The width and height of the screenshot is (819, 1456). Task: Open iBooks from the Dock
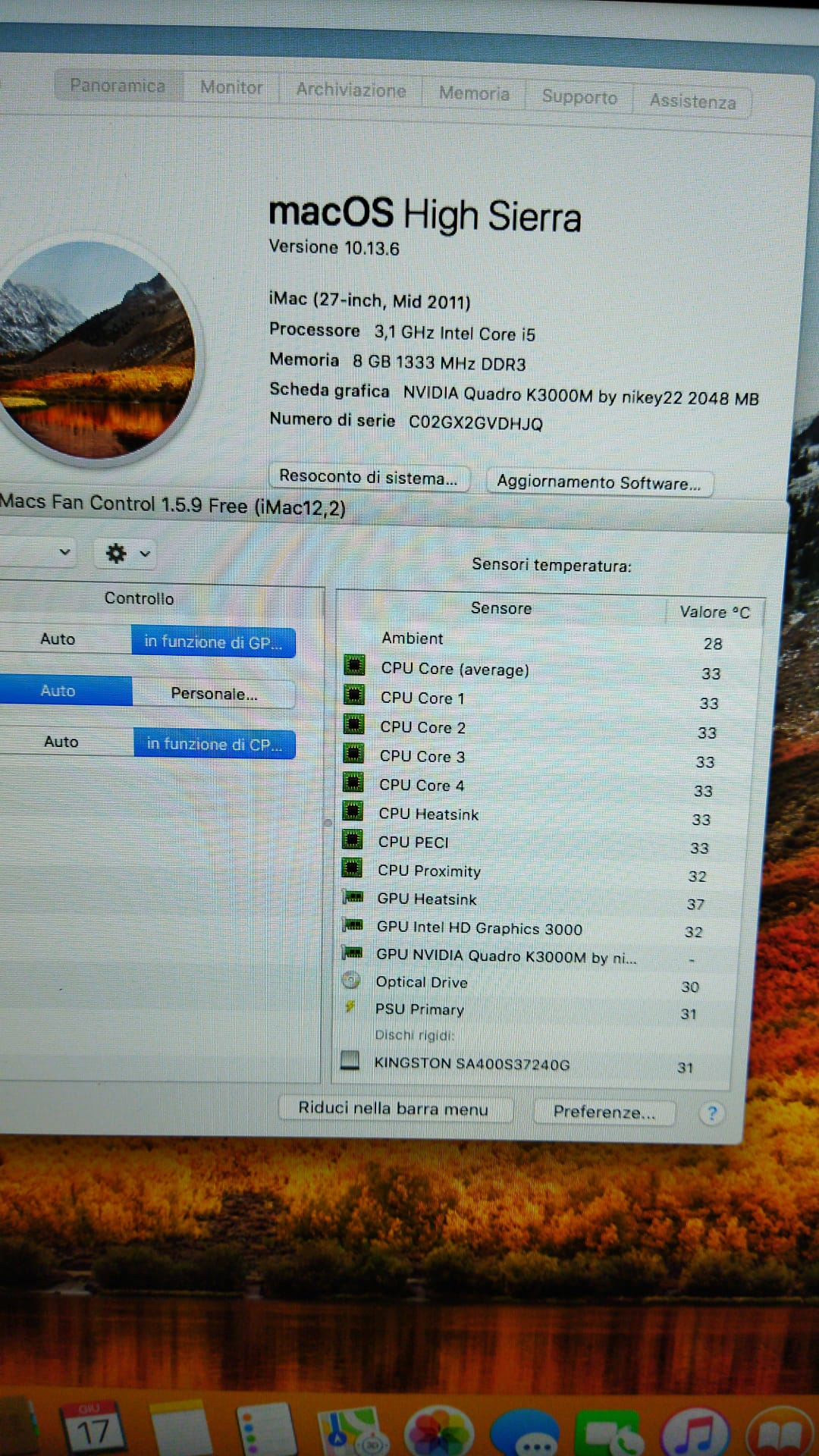(x=780, y=1435)
